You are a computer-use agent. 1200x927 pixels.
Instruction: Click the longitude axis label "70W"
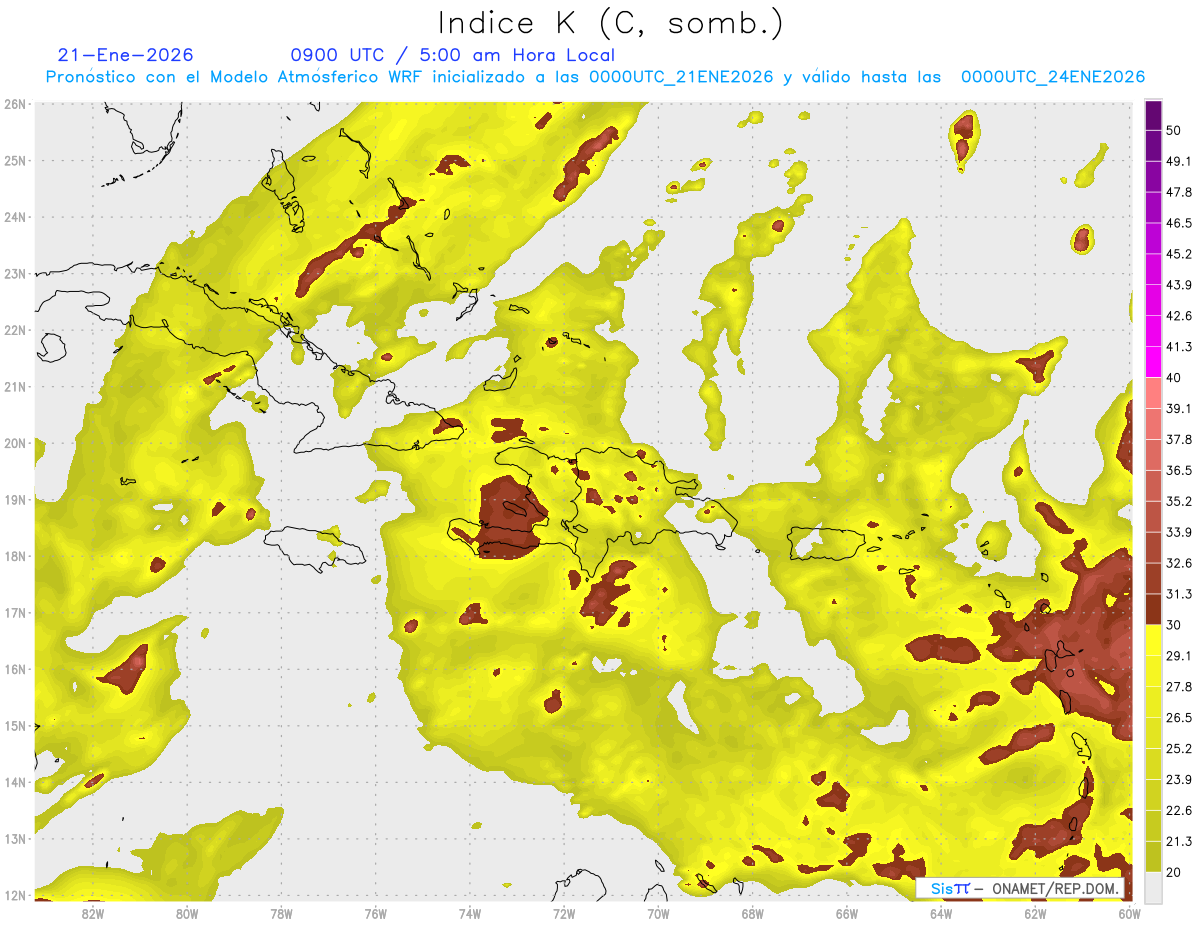[x=658, y=913]
